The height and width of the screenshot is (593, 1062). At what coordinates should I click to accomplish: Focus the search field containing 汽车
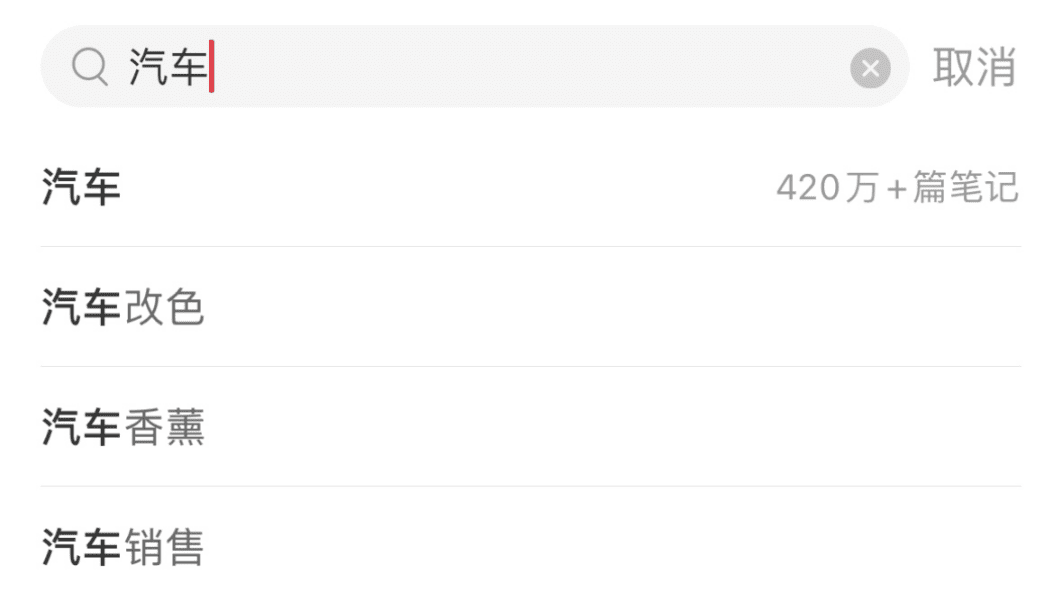click(x=475, y=66)
